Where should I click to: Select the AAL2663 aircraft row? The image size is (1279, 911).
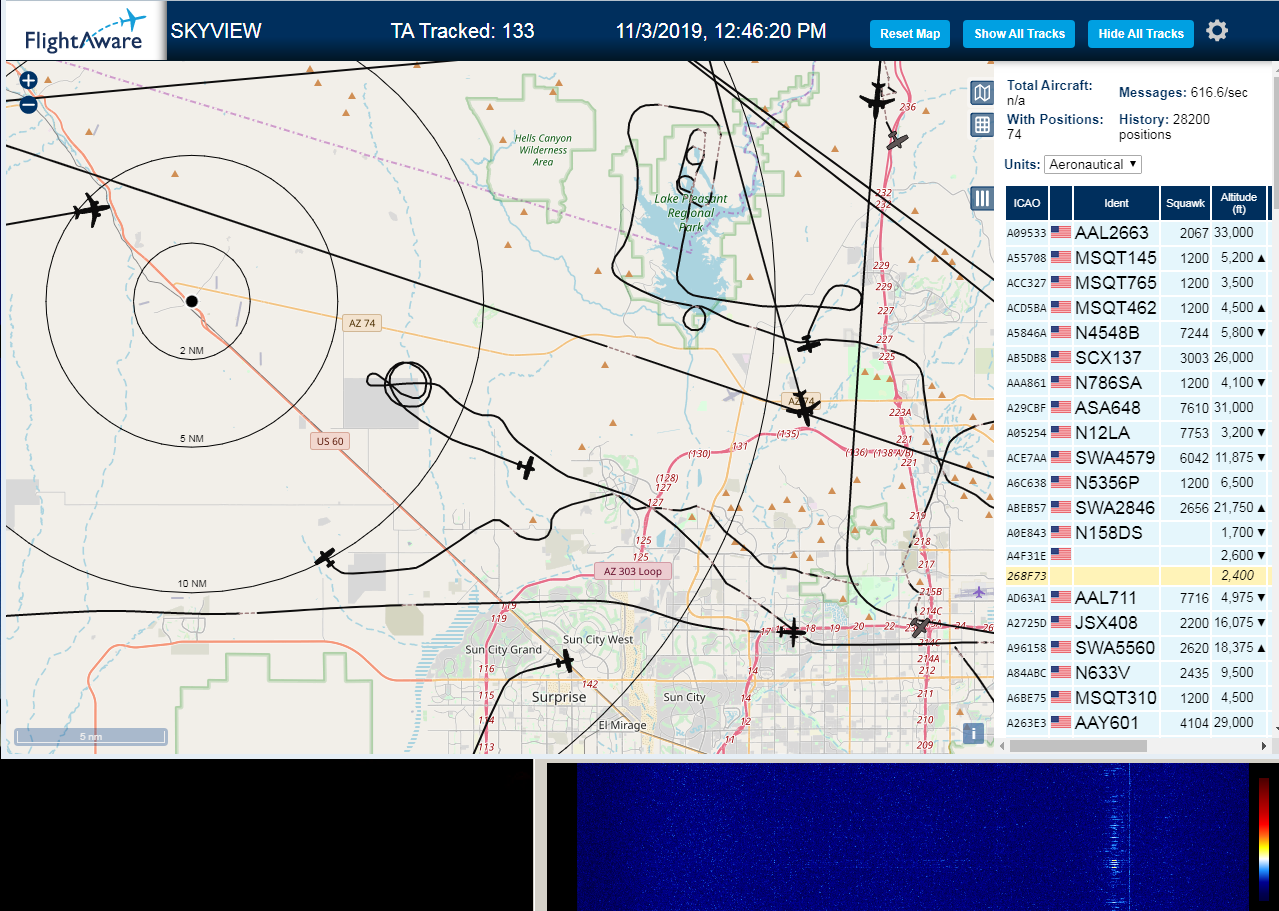pyautogui.click(x=1137, y=232)
